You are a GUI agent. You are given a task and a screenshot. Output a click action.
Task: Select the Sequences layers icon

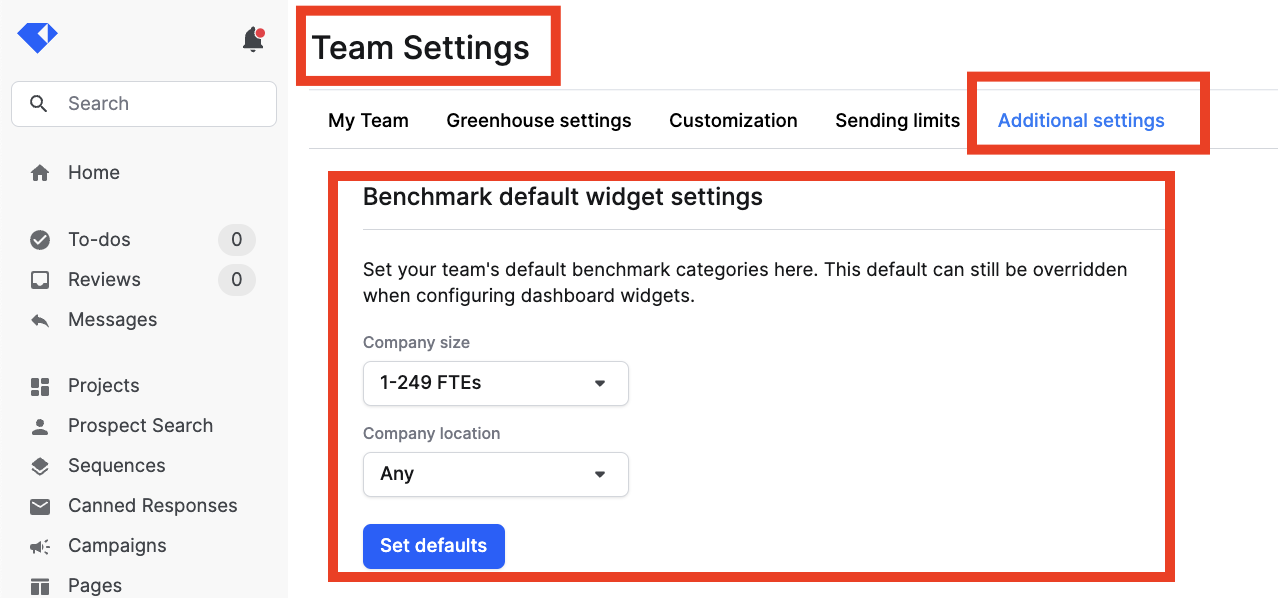pos(40,466)
